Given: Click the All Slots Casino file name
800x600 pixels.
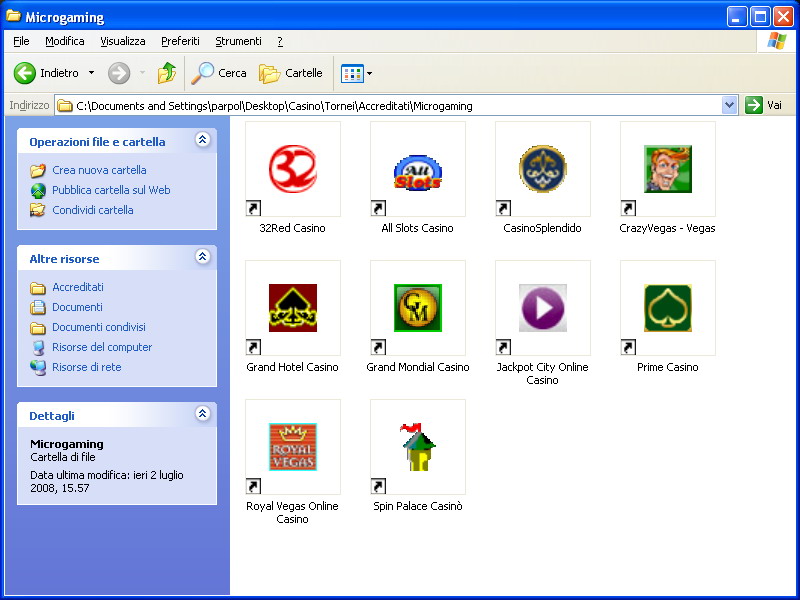Looking at the screenshot, I should click(x=417, y=228).
